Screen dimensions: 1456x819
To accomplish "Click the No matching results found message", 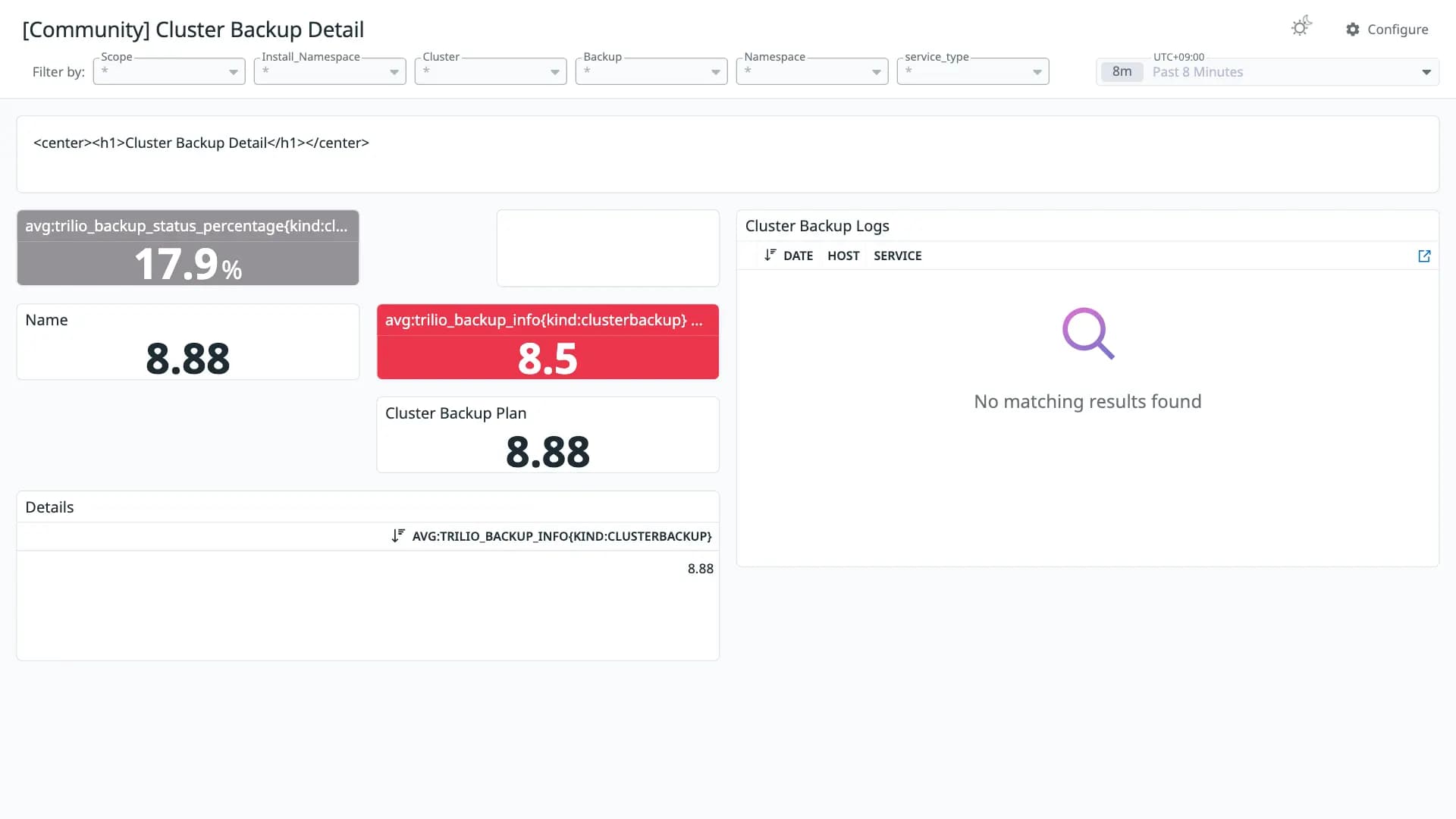I will click(1087, 401).
